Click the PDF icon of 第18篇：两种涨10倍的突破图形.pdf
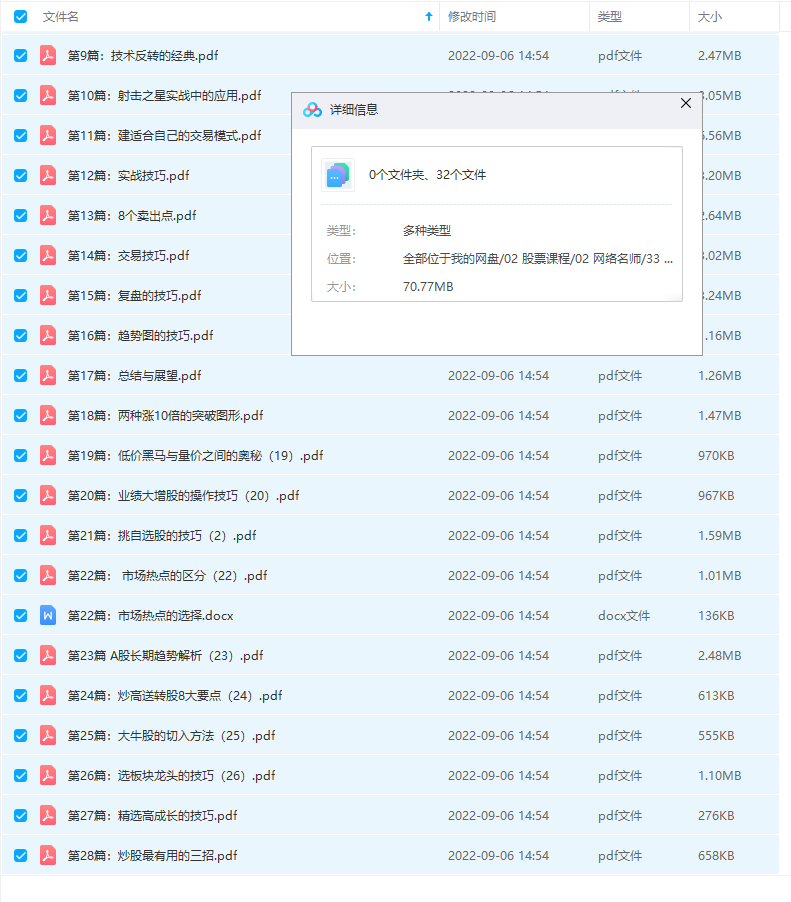This screenshot has width=791, height=902. tap(48, 415)
